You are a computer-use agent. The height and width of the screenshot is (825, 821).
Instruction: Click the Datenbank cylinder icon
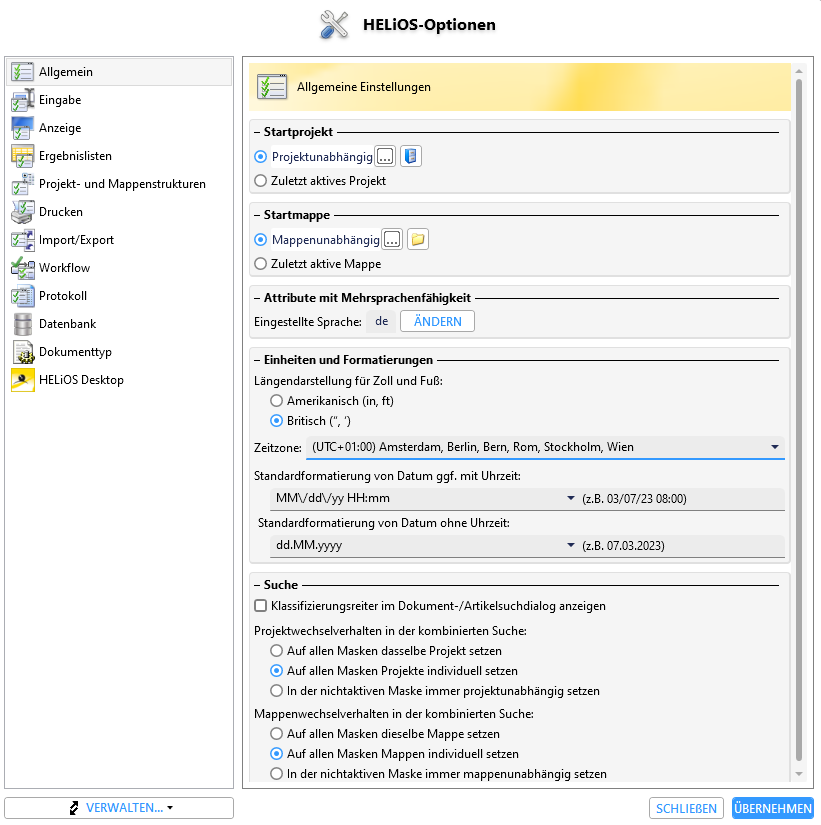coord(22,324)
